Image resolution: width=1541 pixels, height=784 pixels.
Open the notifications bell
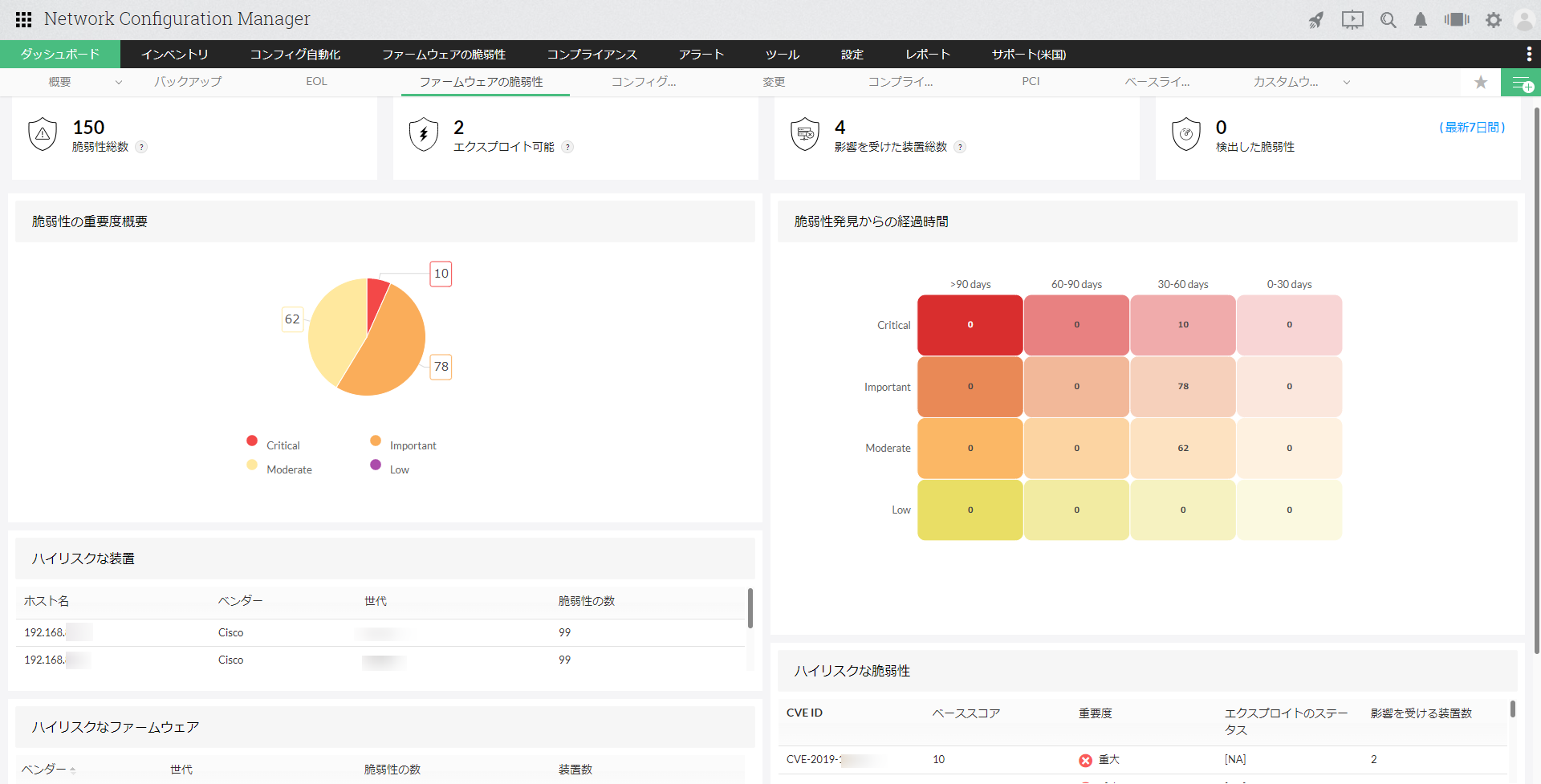pyautogui.click(x=1421, y=20)
